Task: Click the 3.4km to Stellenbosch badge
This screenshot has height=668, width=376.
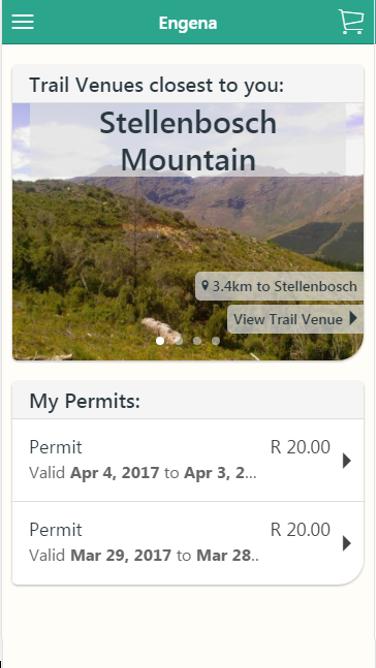Action: pos(279,286)
